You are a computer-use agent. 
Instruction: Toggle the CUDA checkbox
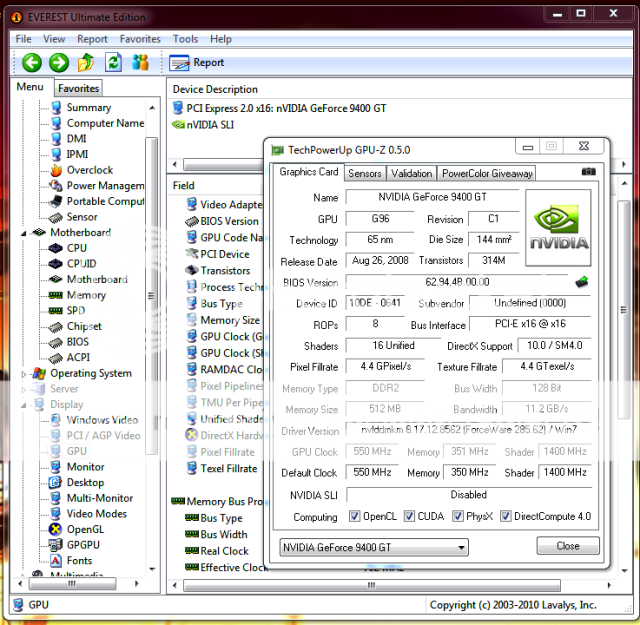(409, 516)
